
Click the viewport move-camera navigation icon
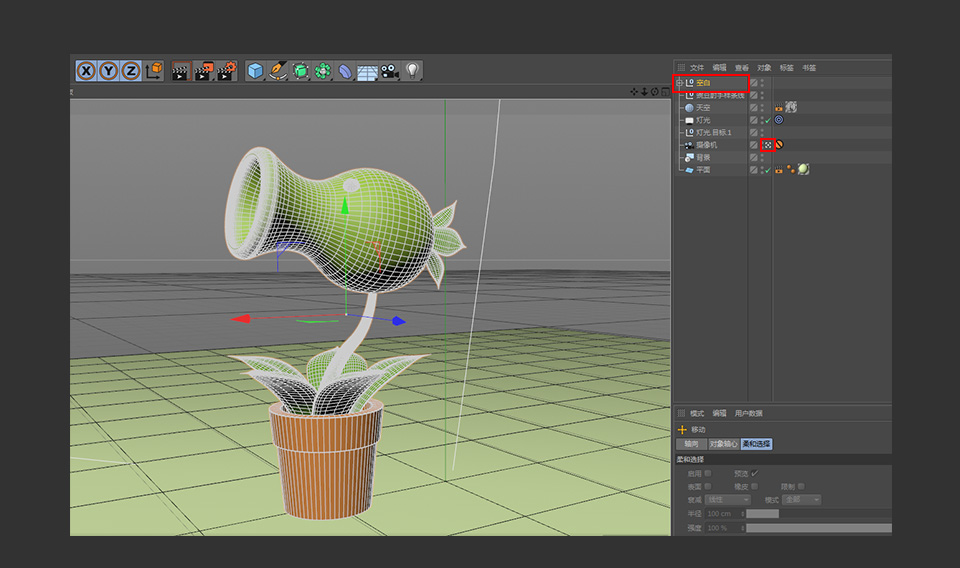pos(634,92)
